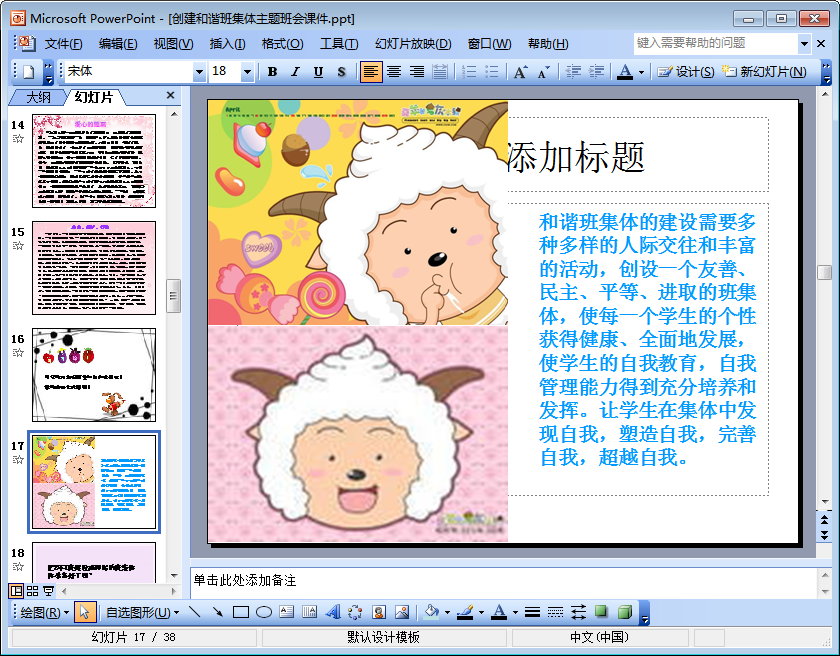Screen dimensions: 840x656
Task: Select slide 14 thumbnail
Action: (94, 161)
